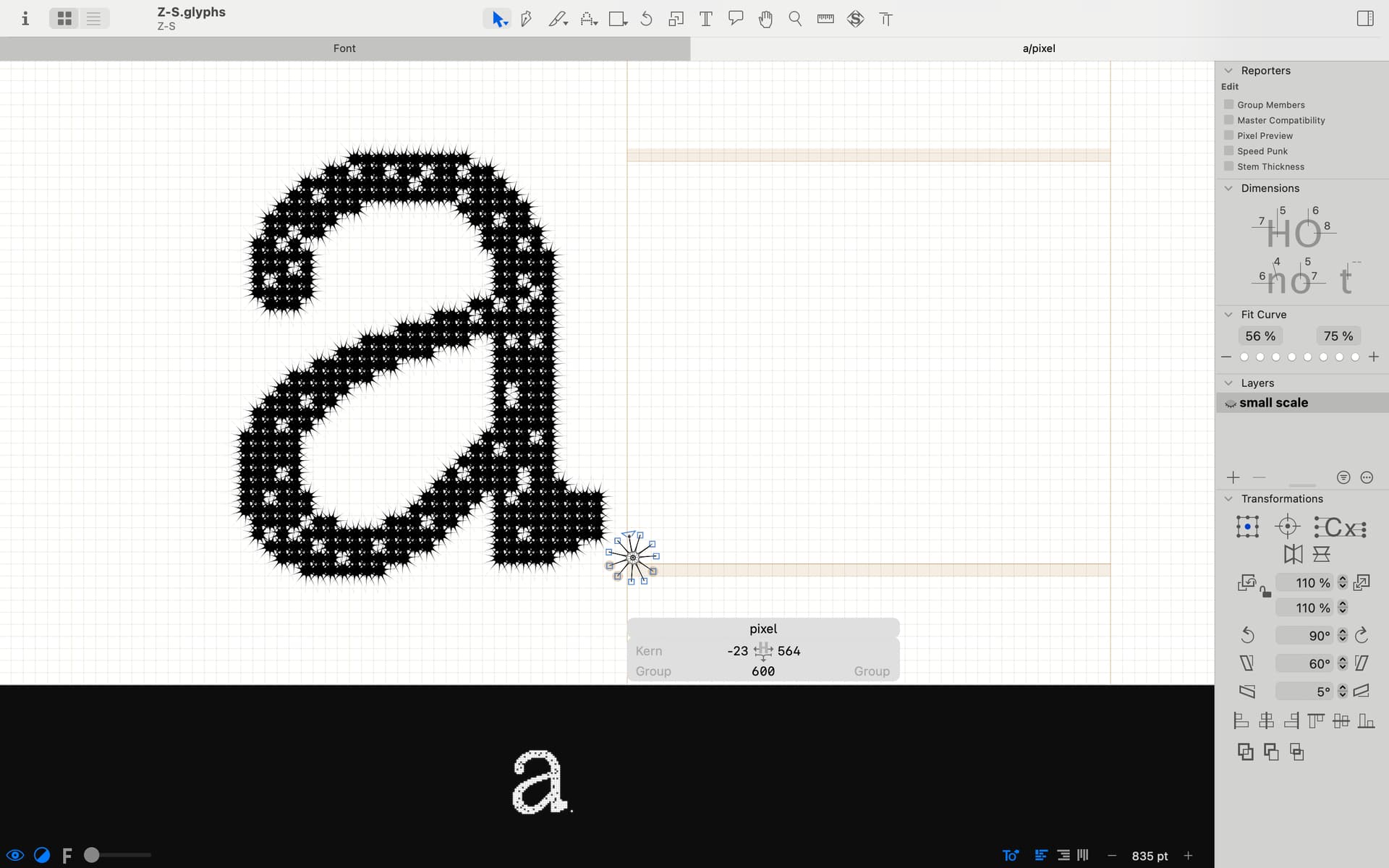The width and height of the screenshot is (1389, 868).
Task: Enable the Pixel Preview reporter
Action: click(x=1228, y=135)
